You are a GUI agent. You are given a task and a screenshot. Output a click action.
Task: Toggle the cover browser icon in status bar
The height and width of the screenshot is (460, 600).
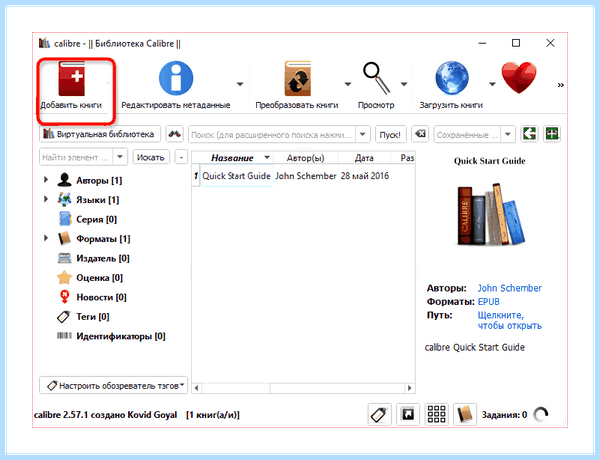coord(408,414)
